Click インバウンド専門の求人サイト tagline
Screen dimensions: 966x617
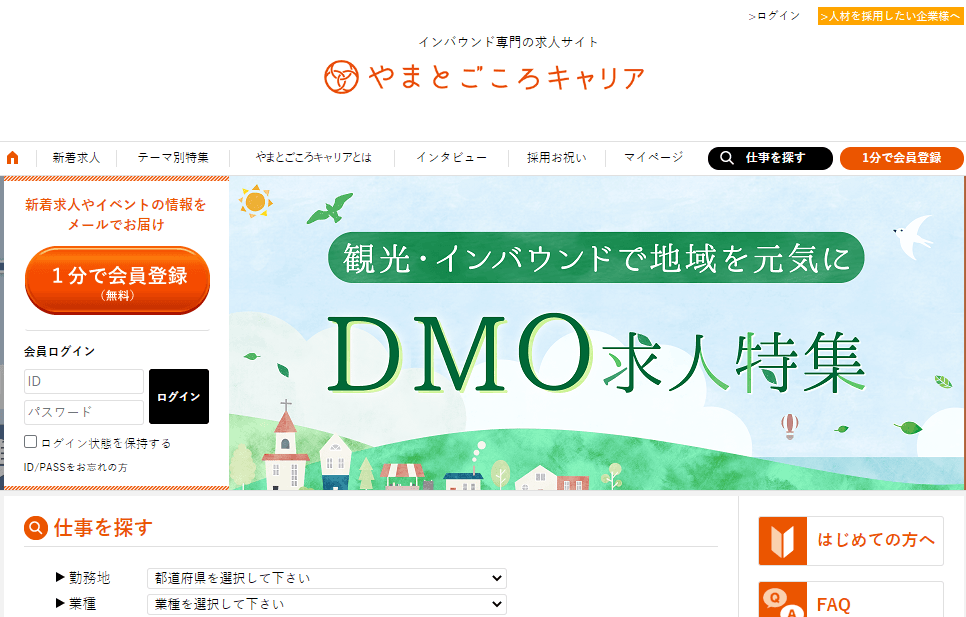coord(508,42)
